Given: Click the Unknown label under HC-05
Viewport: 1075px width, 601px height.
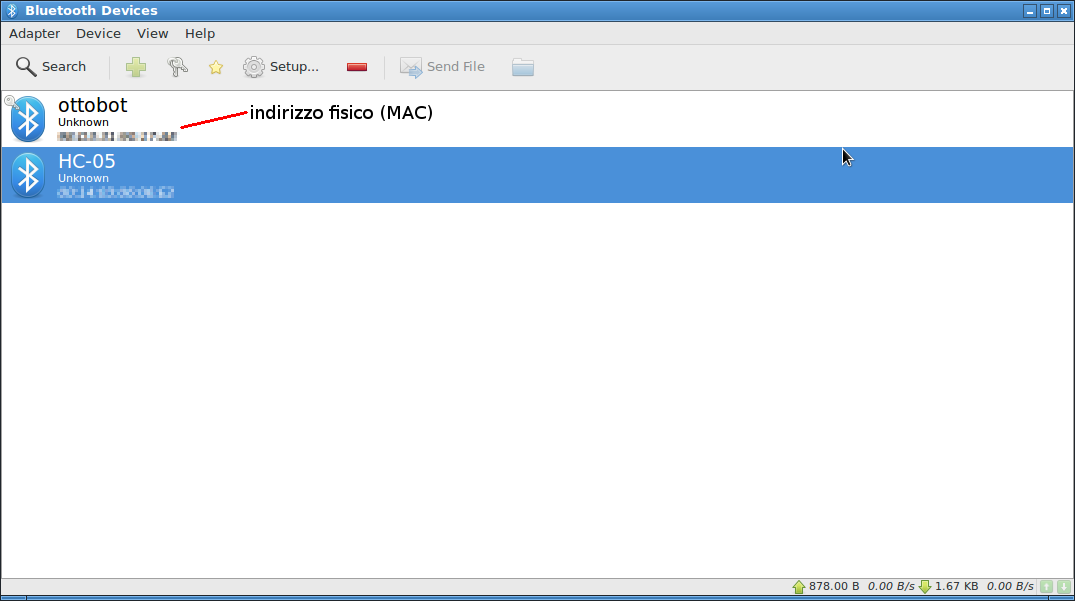Looking at the screenshot, I should (x=83, y=178).
